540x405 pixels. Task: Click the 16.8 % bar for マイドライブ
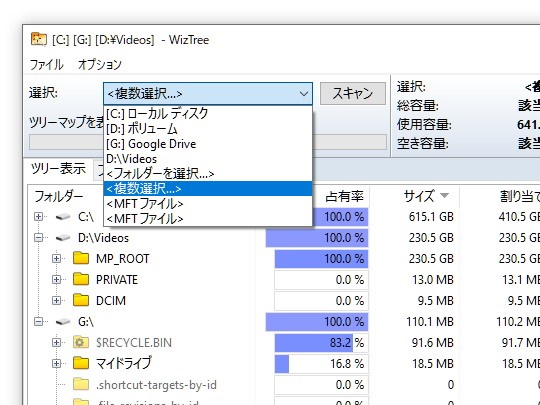click(321, 364)
